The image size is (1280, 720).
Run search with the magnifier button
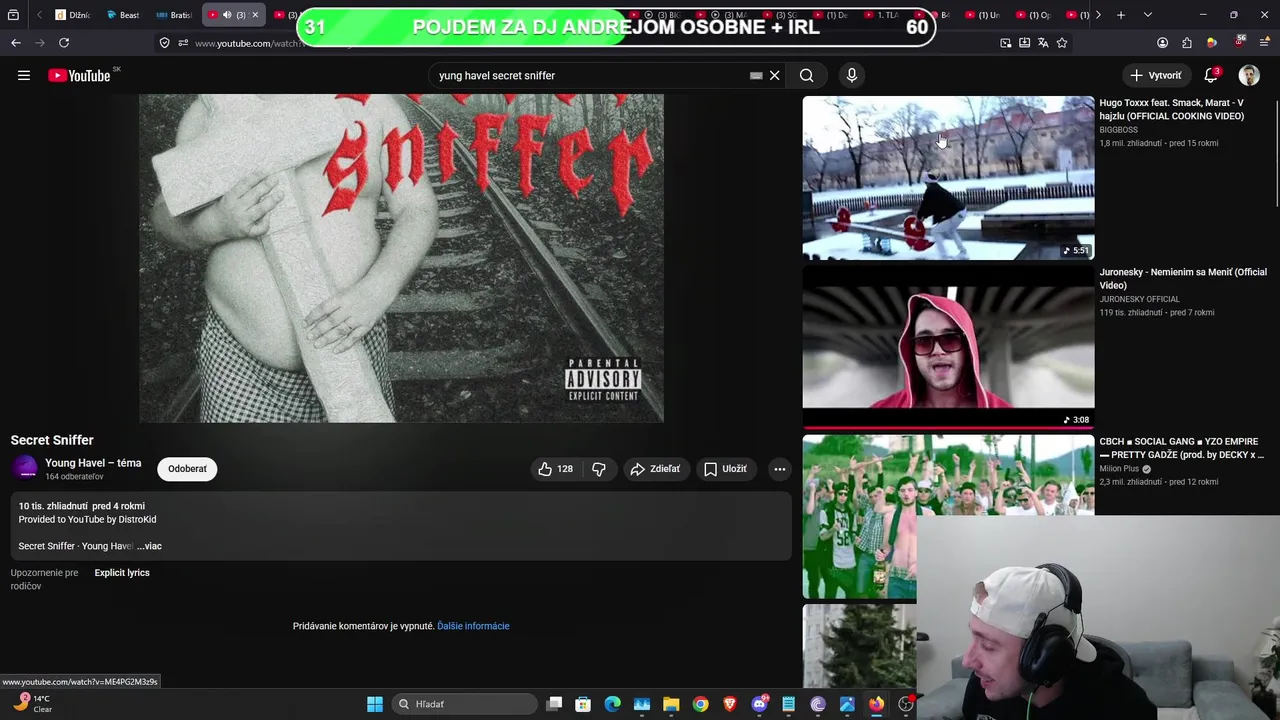pyautogui.click(x=806, y=75)
